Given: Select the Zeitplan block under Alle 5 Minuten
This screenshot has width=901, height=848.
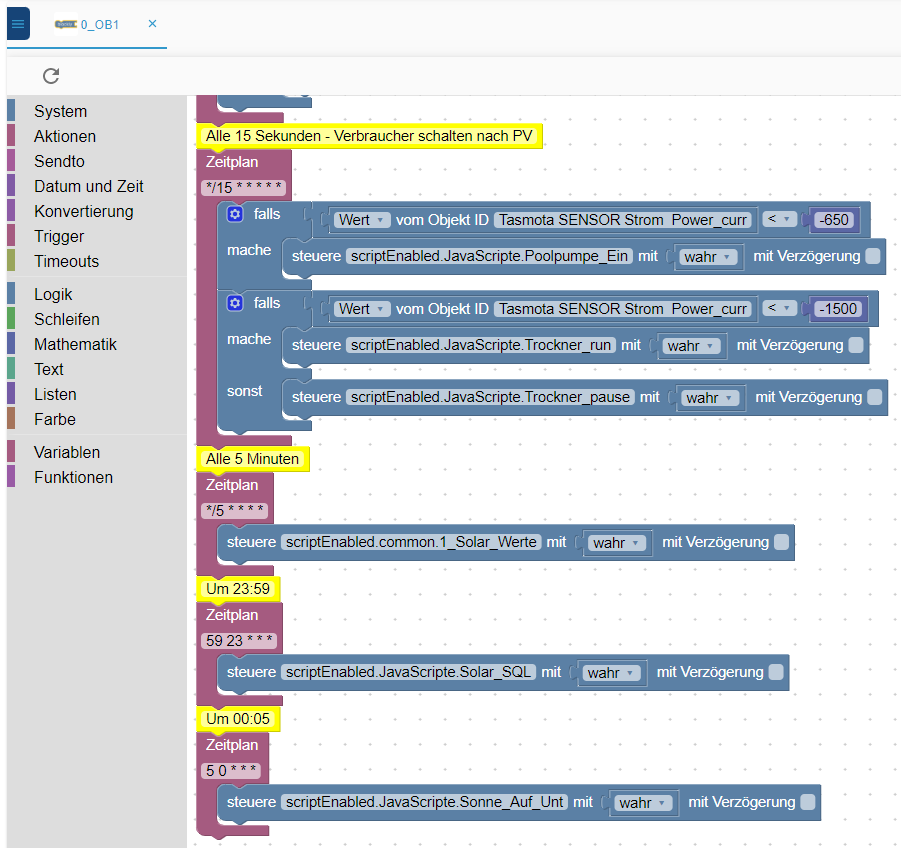Looking at the screenshot, I should pos(232,485).
